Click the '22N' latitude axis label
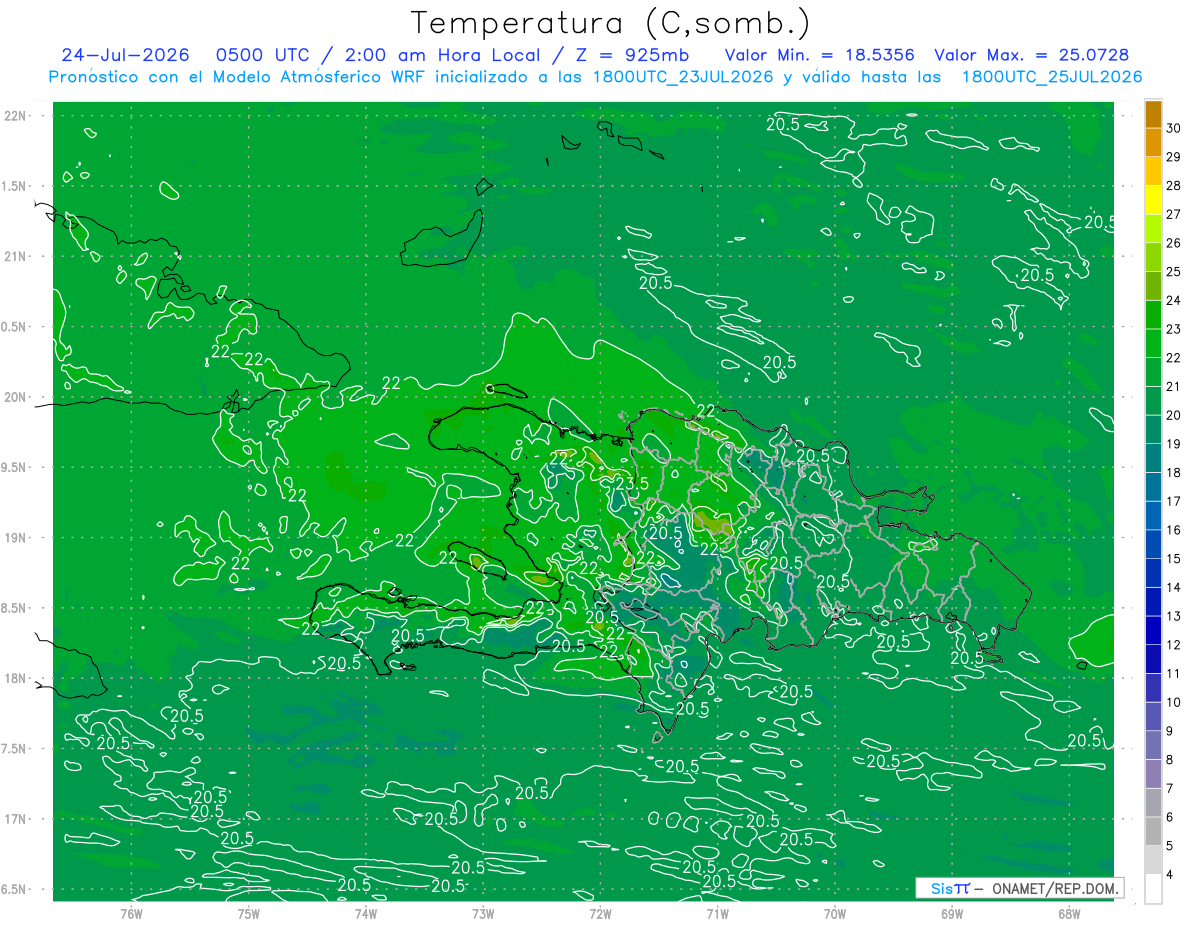 click(16, 115)
